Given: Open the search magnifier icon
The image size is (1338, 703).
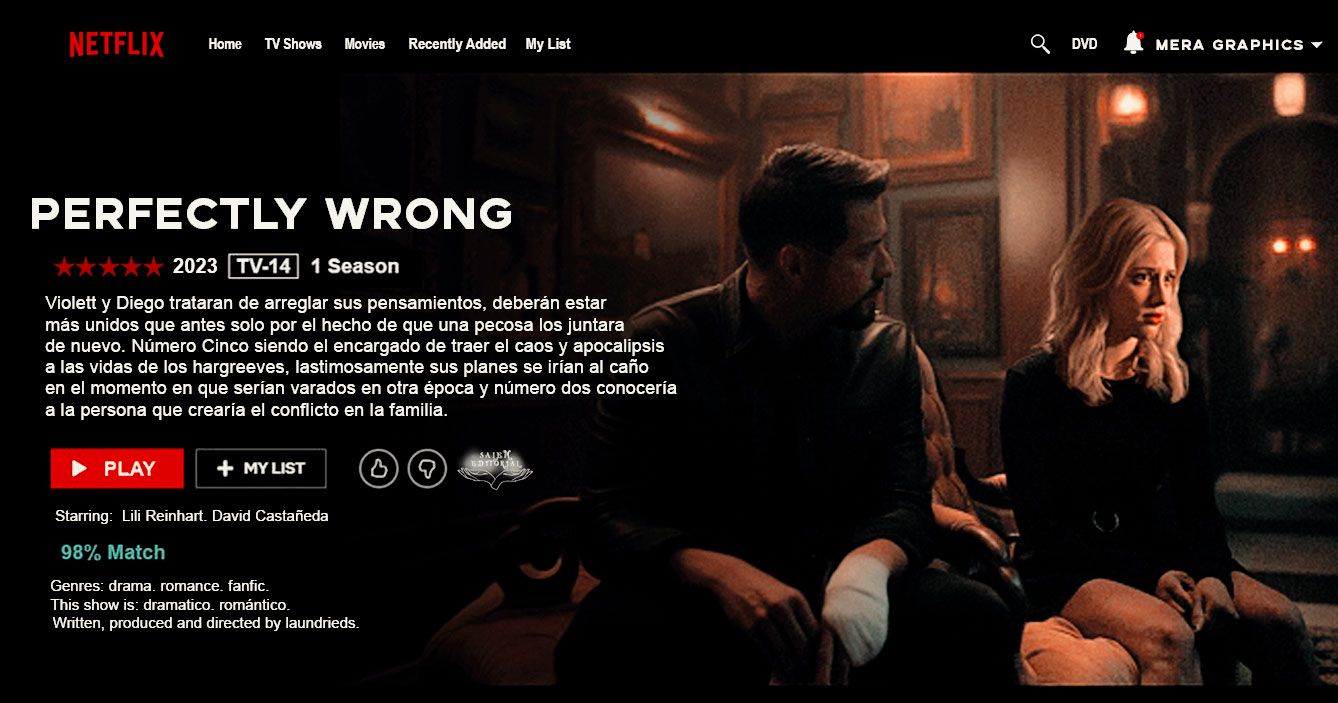Looking at the screenshot, I should (x=1040, y=44).
